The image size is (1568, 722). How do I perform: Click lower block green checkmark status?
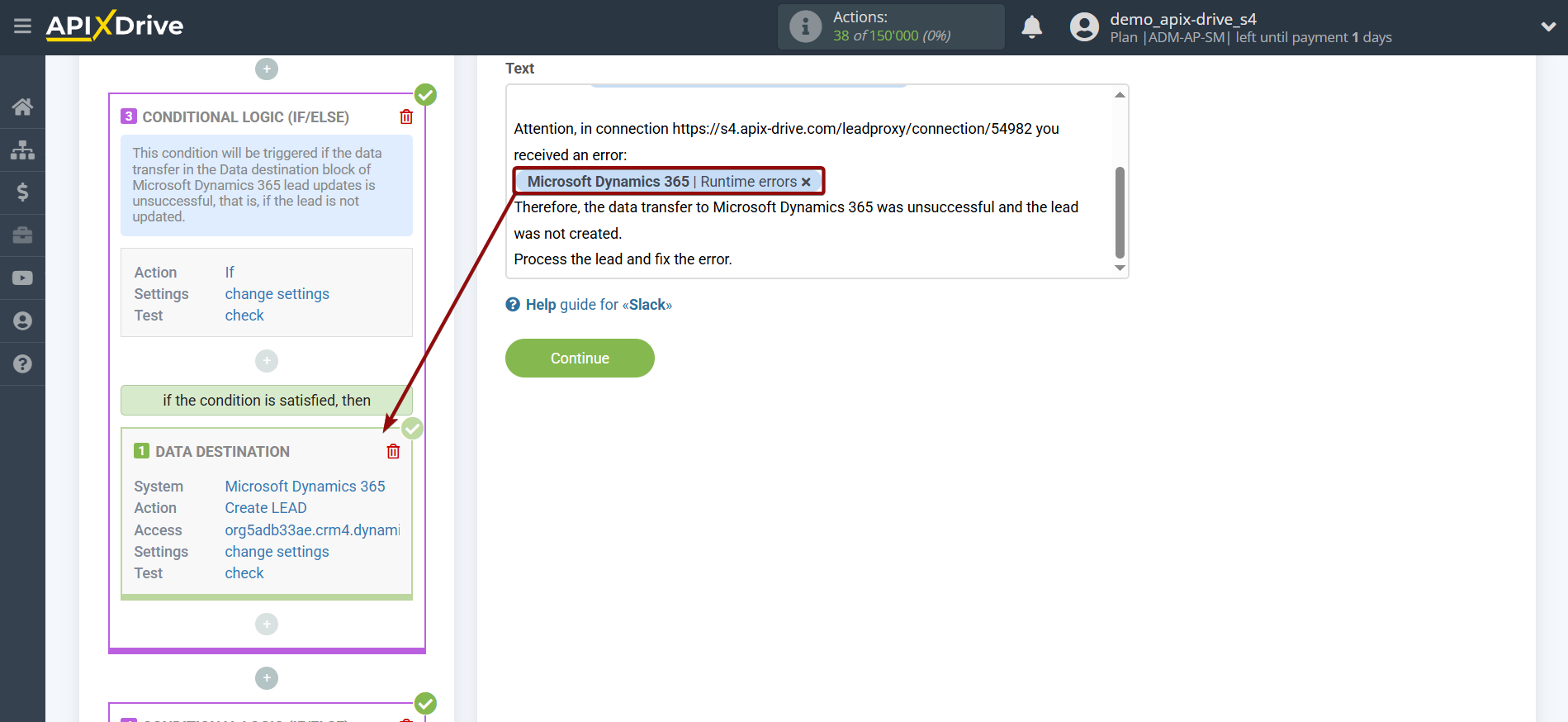point(425,704)
